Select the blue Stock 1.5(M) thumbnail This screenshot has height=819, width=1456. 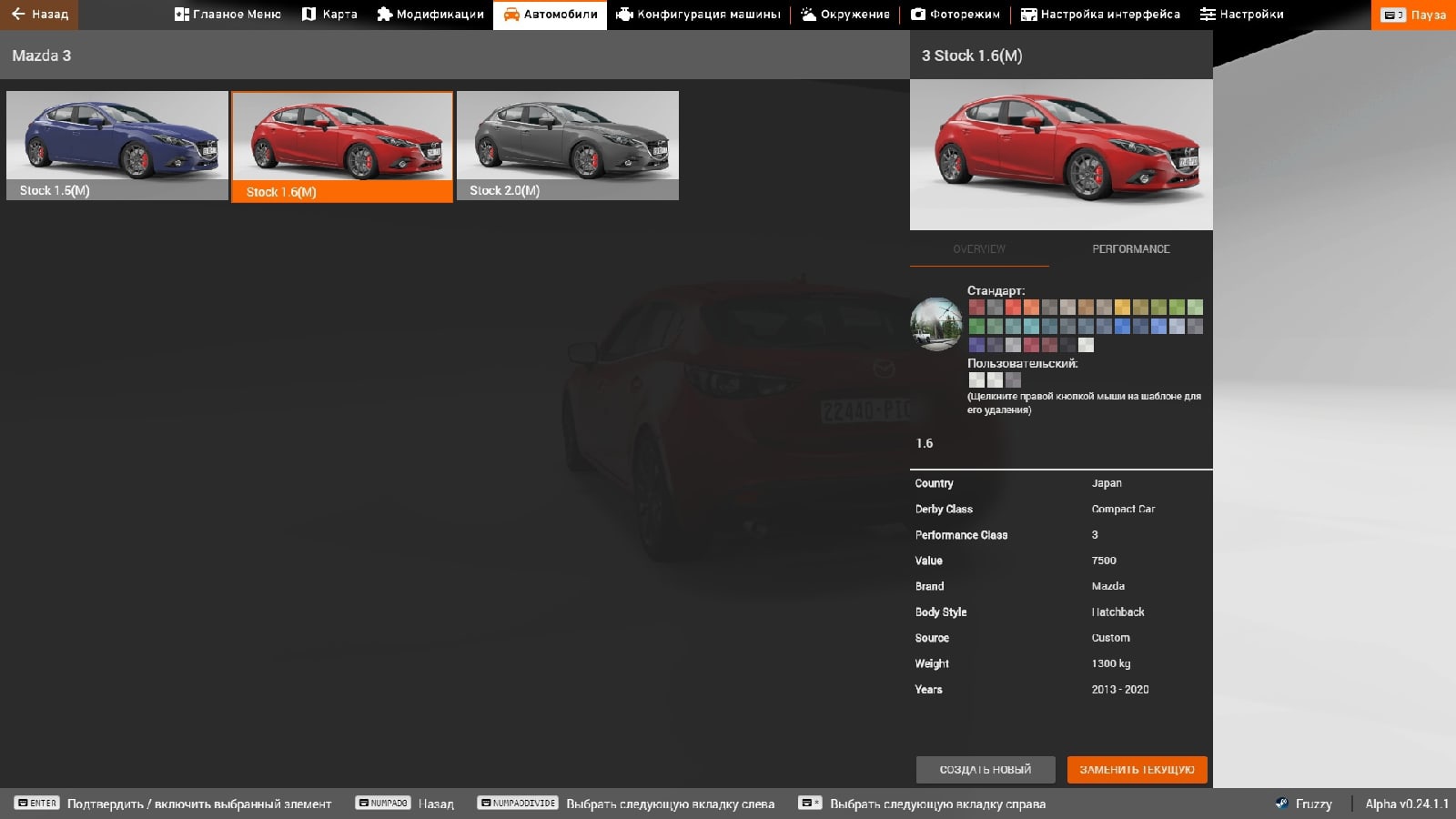coord(117,146)
